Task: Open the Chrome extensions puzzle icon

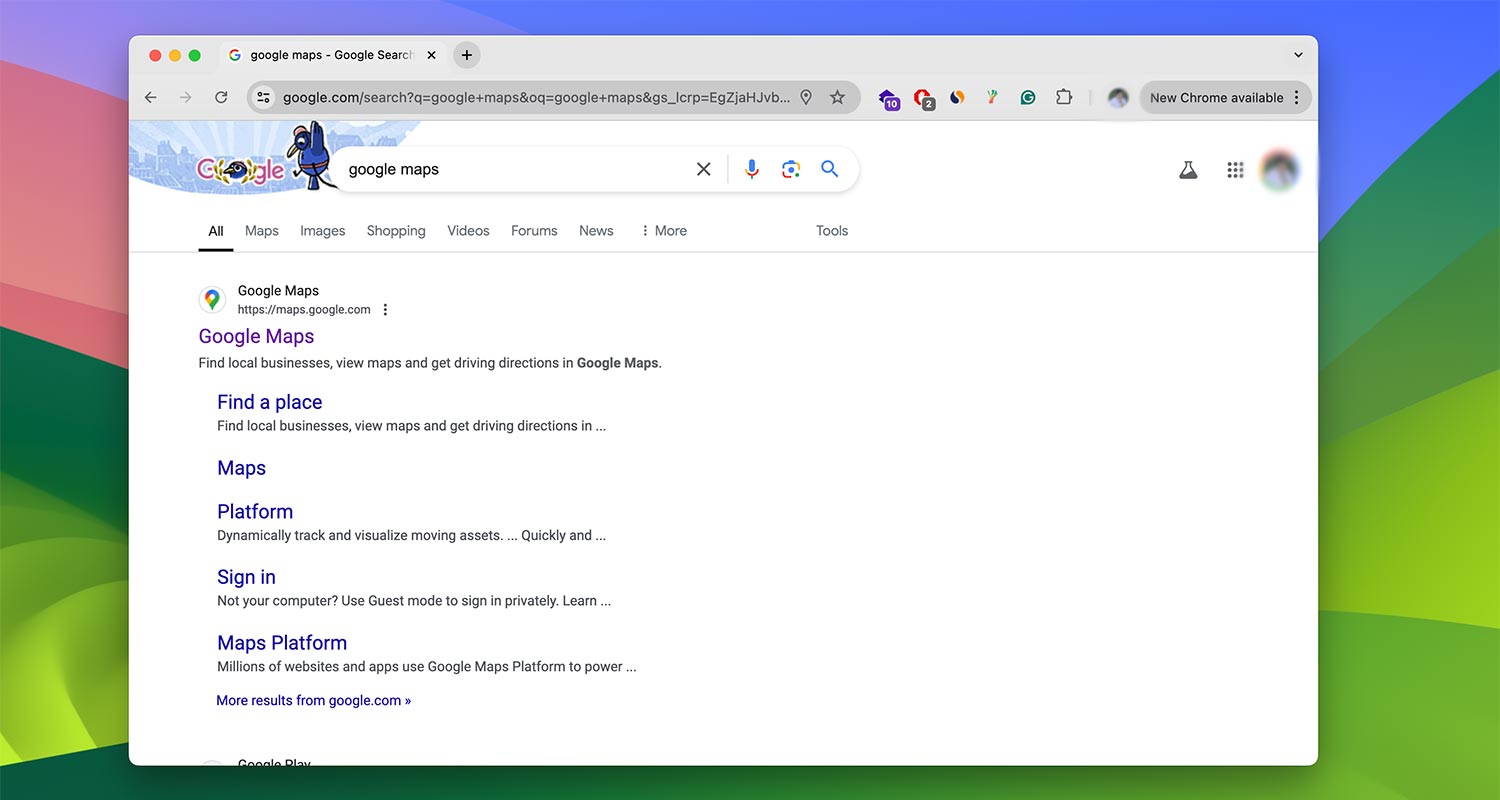Action: (1063, 97)
